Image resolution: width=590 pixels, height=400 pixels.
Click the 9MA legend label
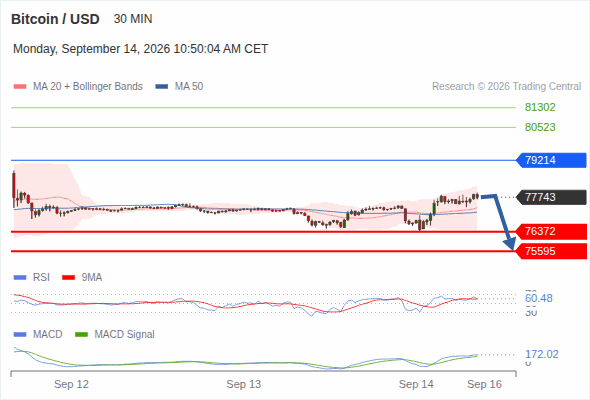(92, 278)
